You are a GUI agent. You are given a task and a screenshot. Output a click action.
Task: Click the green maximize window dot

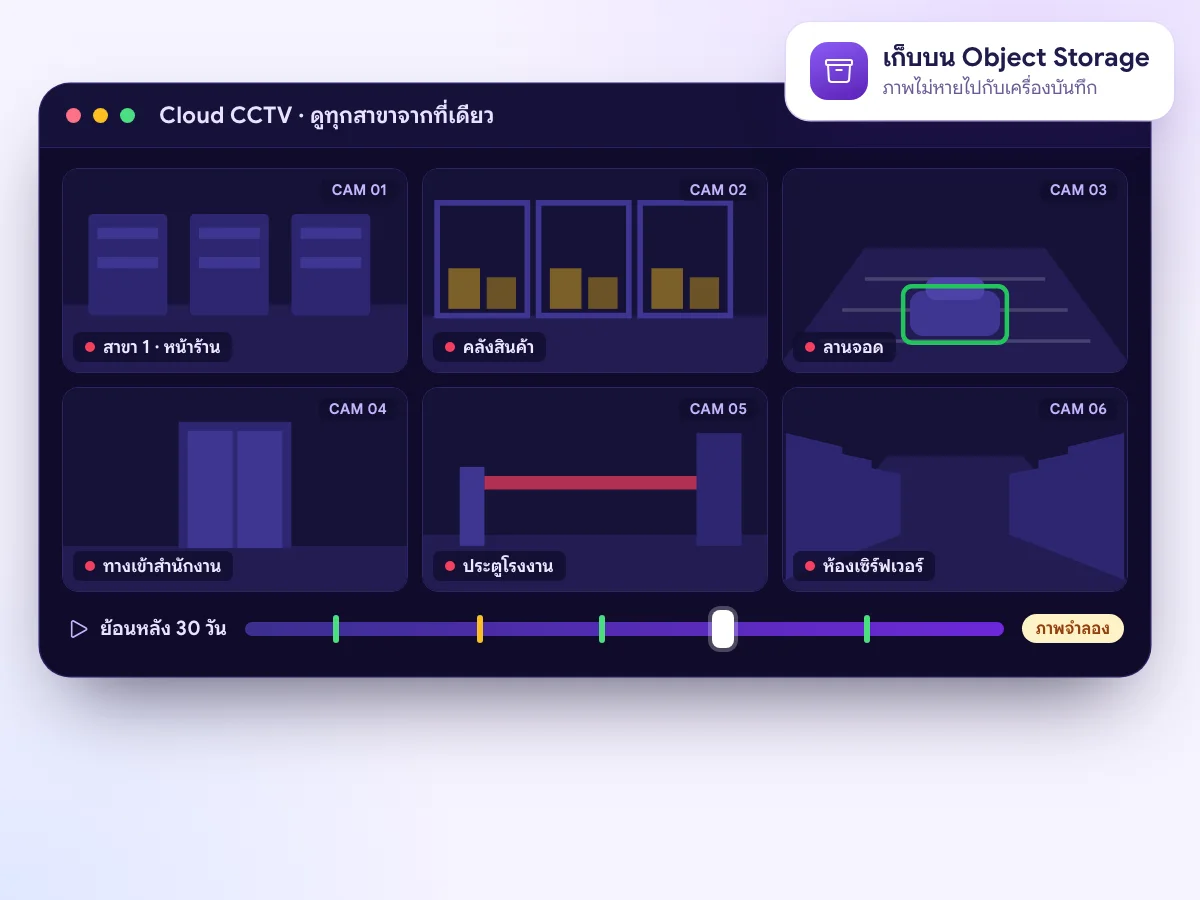coord(128,115)
